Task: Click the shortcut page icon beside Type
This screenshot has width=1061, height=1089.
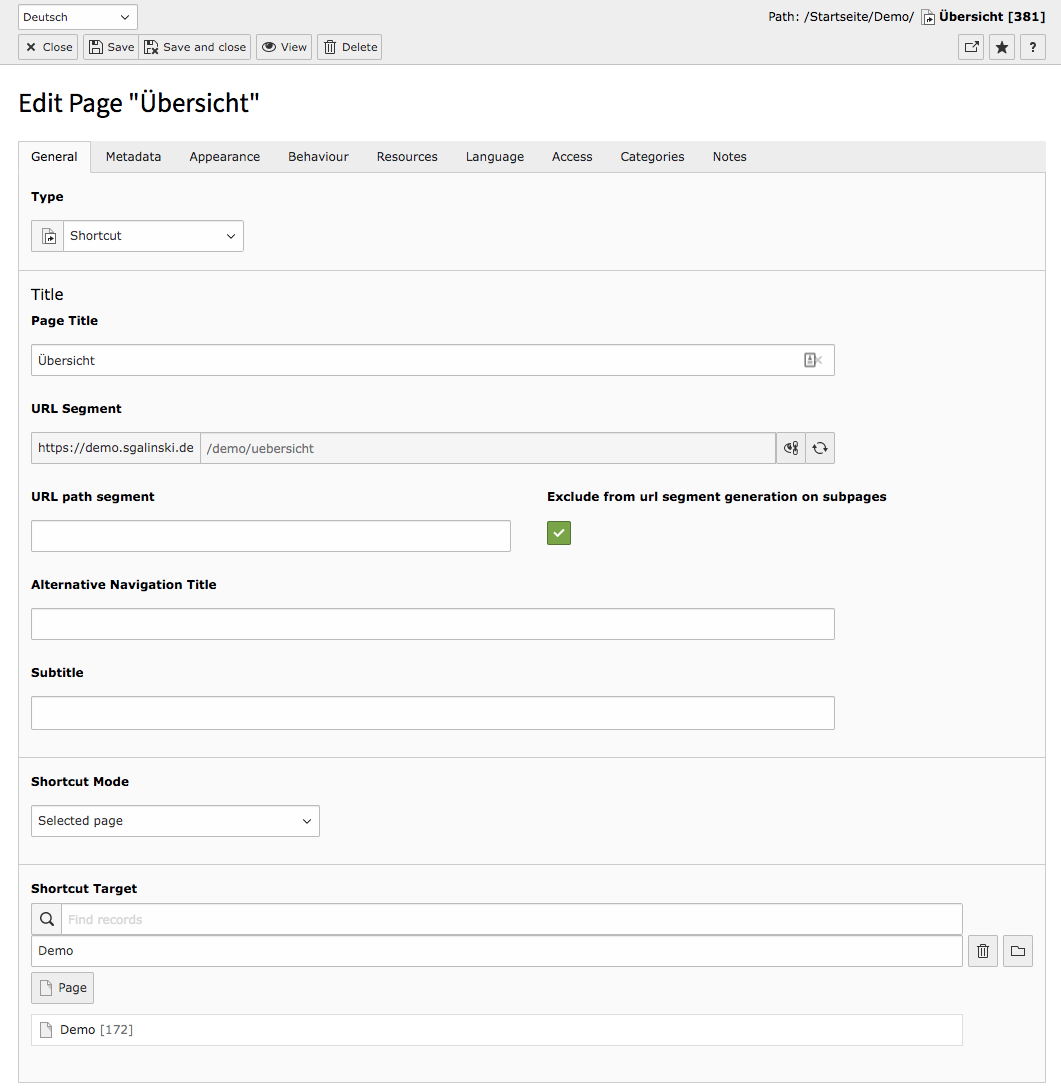Action: [x=47, y=235]
